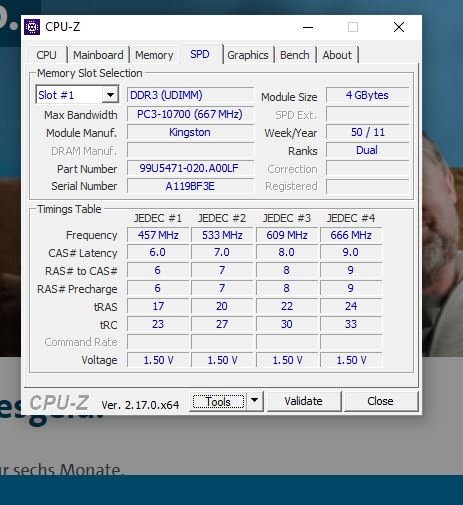The width and height of the screenshot is (463, 505).
Task: Click the Kingston manufacturer value
Action: point(190,132)
